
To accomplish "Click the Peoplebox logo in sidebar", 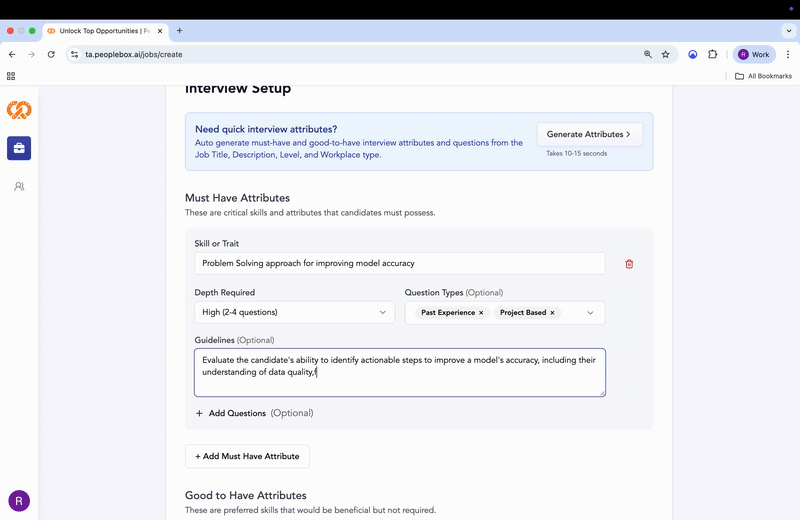I will [19, 110].
